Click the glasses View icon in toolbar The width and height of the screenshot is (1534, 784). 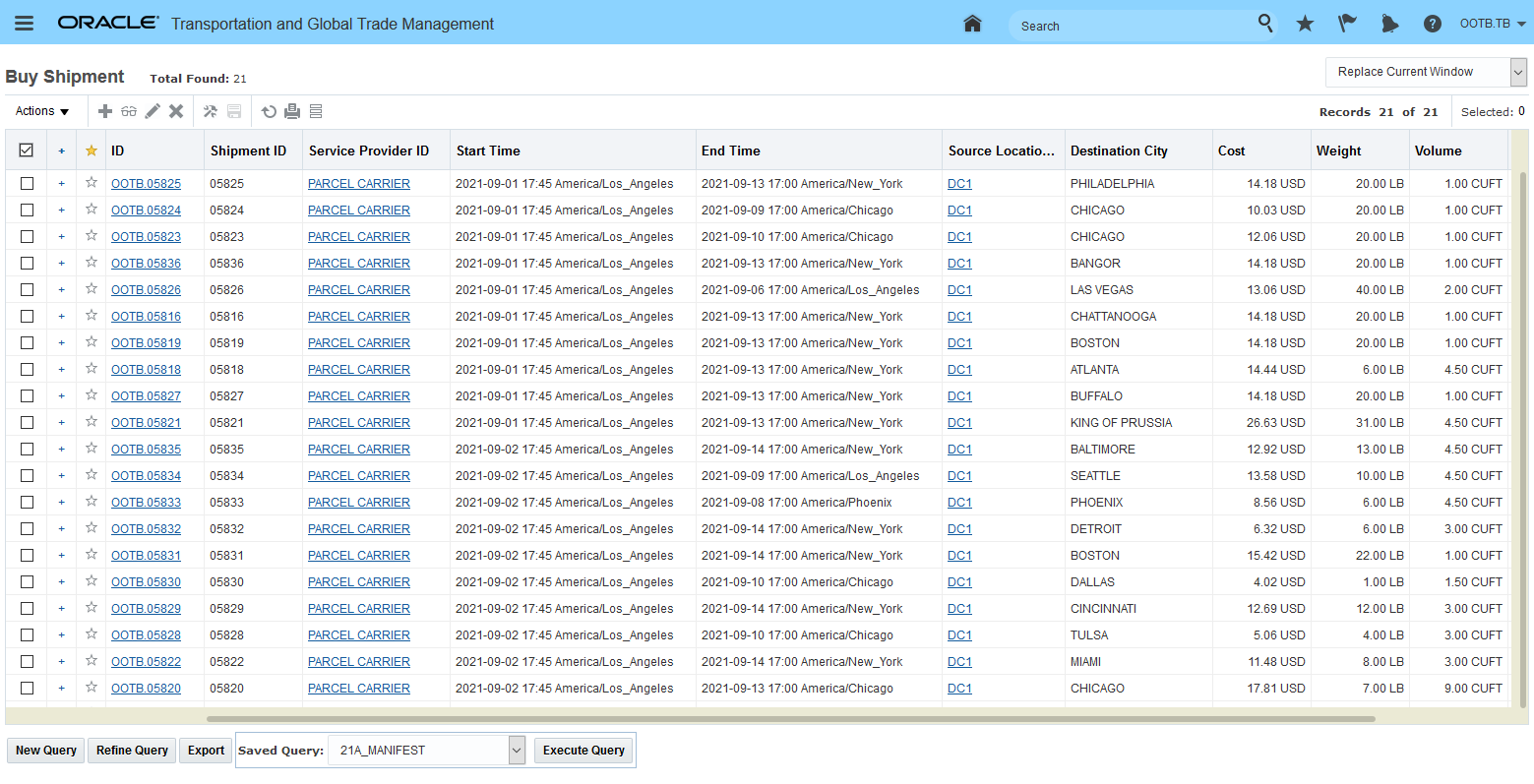[129, 111]
